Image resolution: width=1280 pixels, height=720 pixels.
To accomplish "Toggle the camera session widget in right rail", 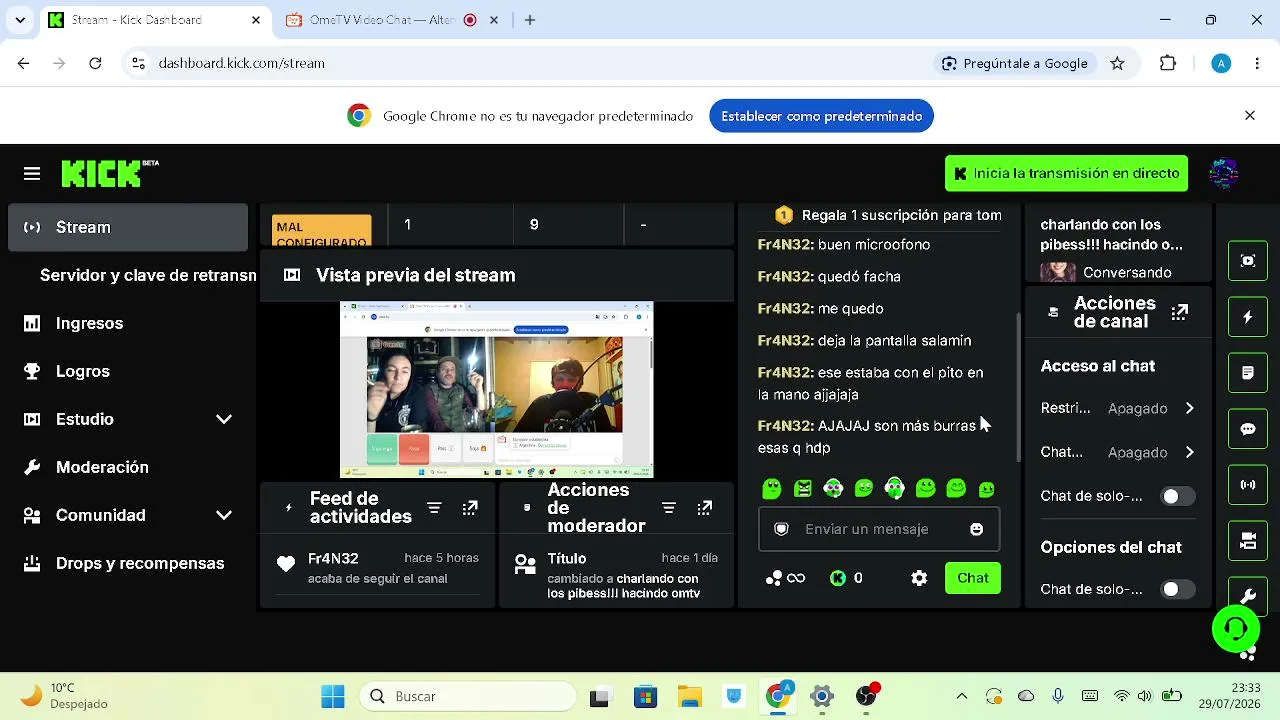I will (x=1248, y=541).
